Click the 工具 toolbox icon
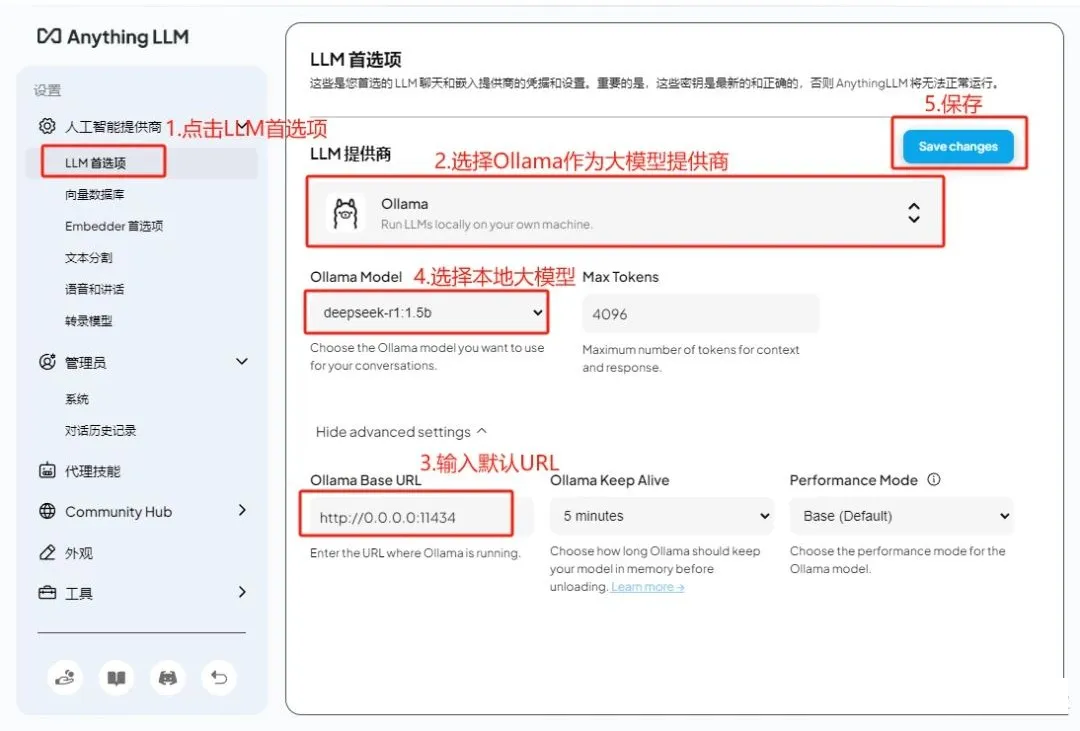Image resolution: width=1080 pixels, height=731 pixels. [47, 593]
